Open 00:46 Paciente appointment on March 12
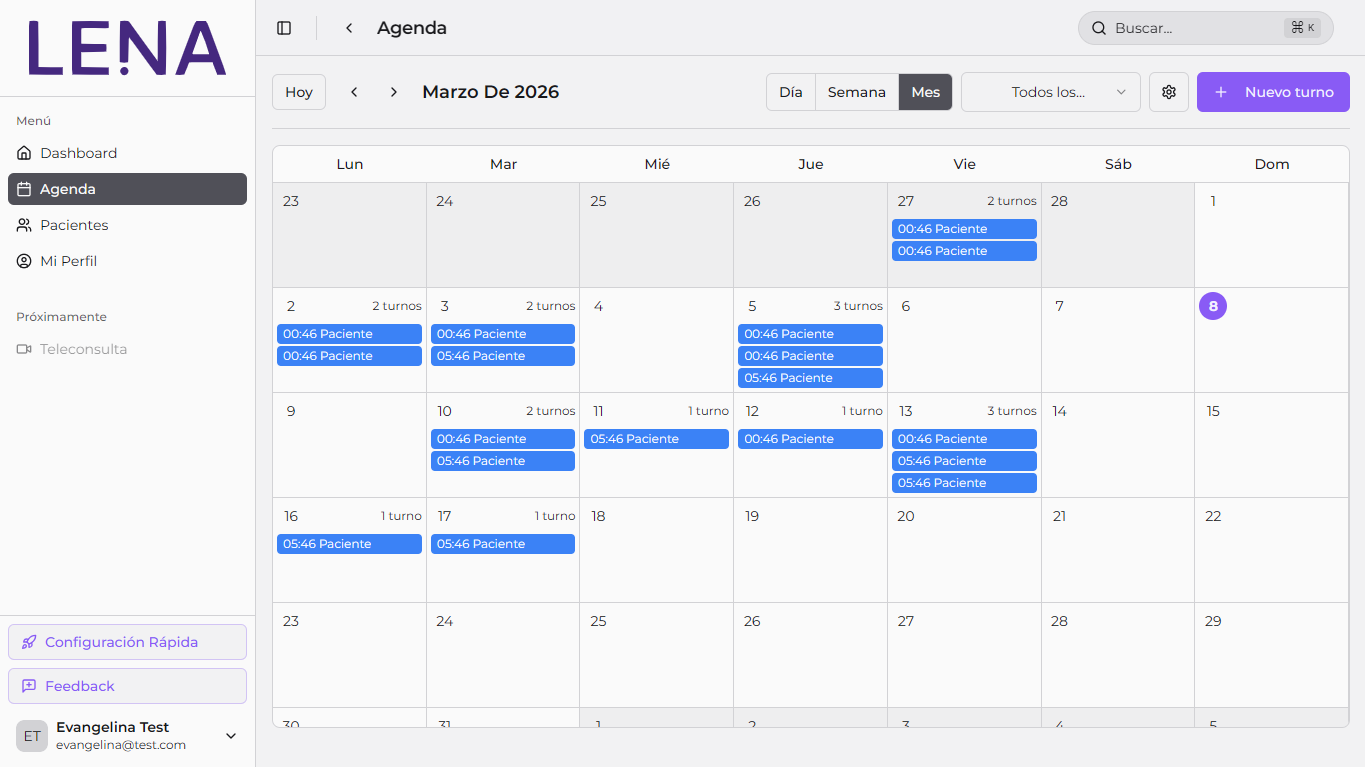This screenshot has height=767, width=1365. 810,439
